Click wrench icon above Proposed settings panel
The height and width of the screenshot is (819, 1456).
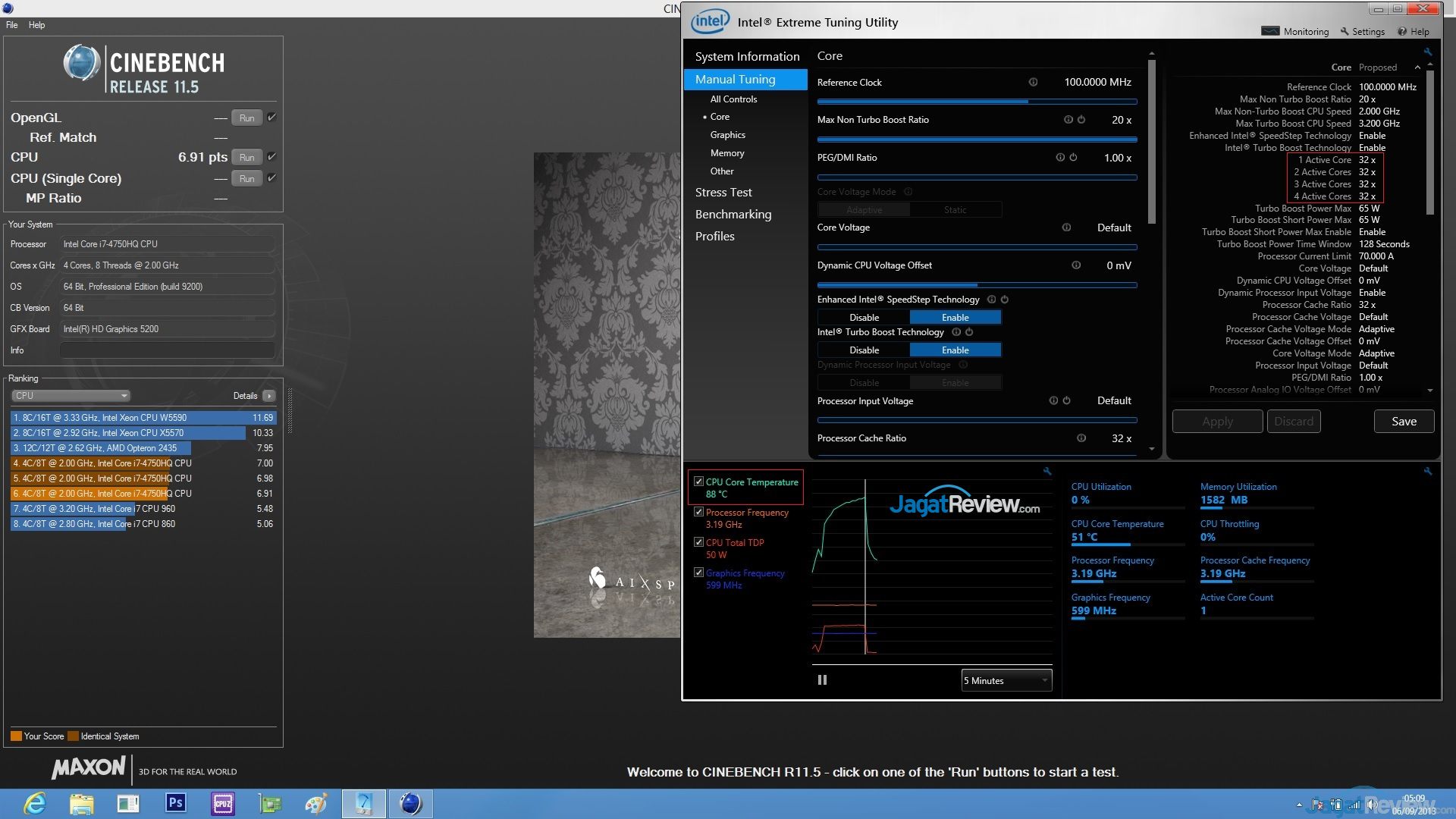[x=1428, y=52]
